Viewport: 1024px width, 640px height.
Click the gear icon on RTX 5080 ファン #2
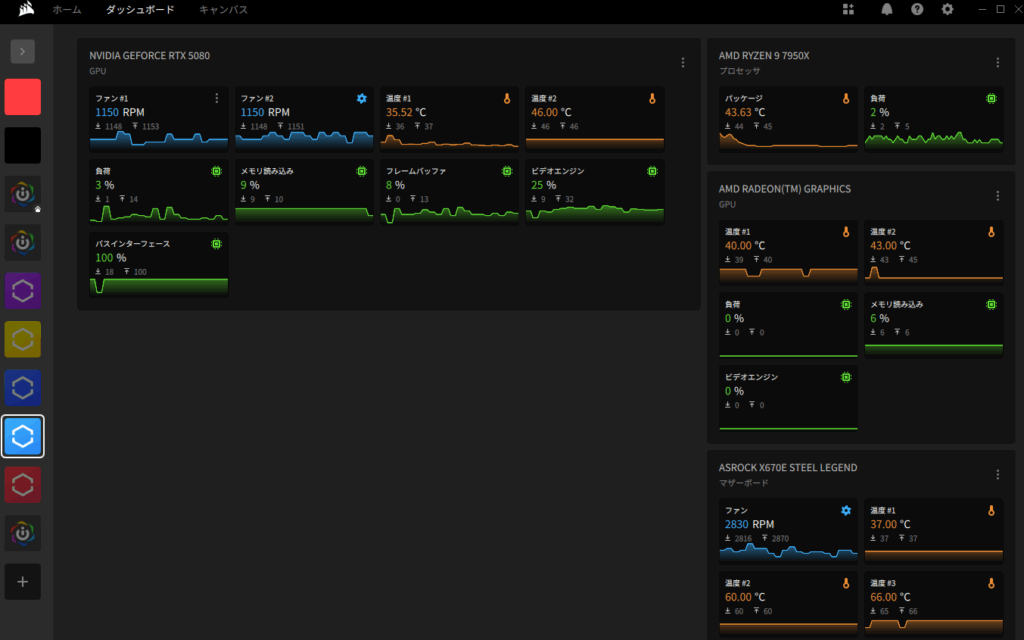coord(362,98)
